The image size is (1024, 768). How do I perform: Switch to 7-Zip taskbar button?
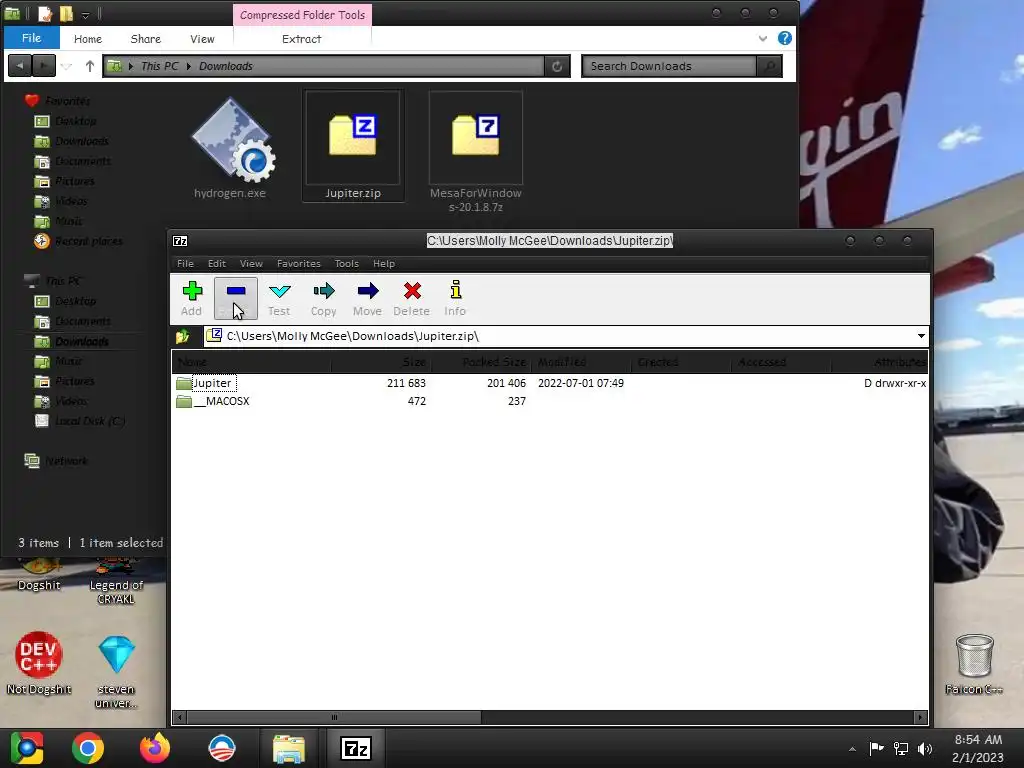coord(356,748)
